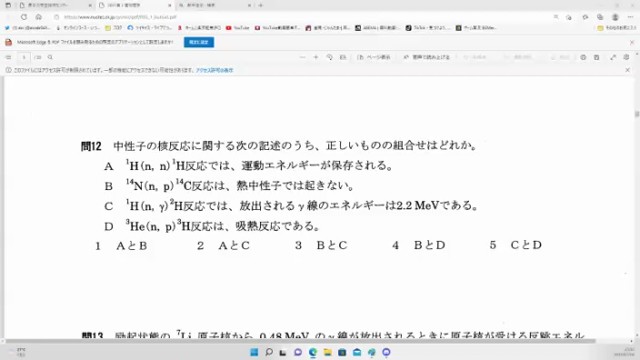Open the tab actions menu icon left of the tabs

pos(8,5)
